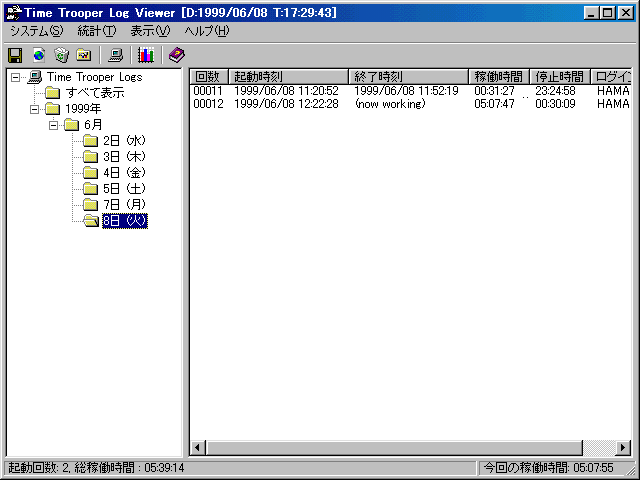Image resolution: width=640 pixels, height=480 pixels.
Task: Click the app icon in the title bar
Action: coord(13,13)
